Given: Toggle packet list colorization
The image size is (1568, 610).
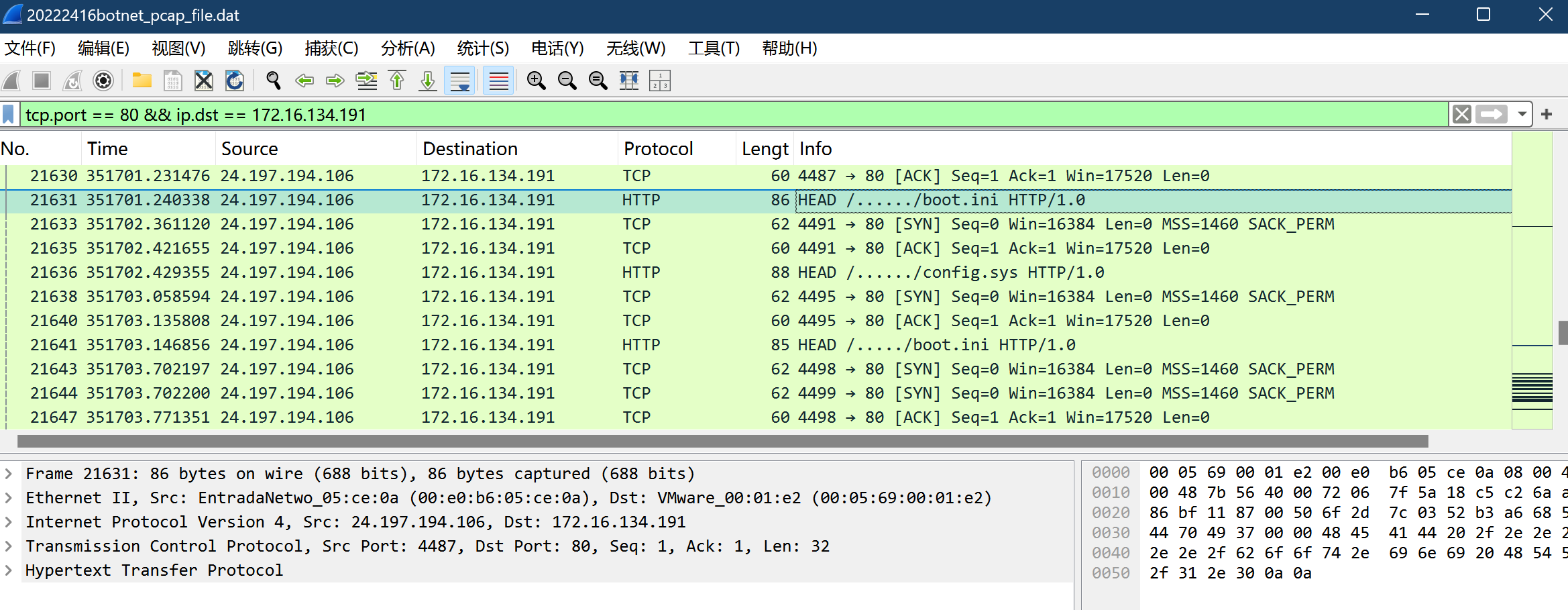Looking at the screenshot, I should pyautogui.click(x=498, y=81).
